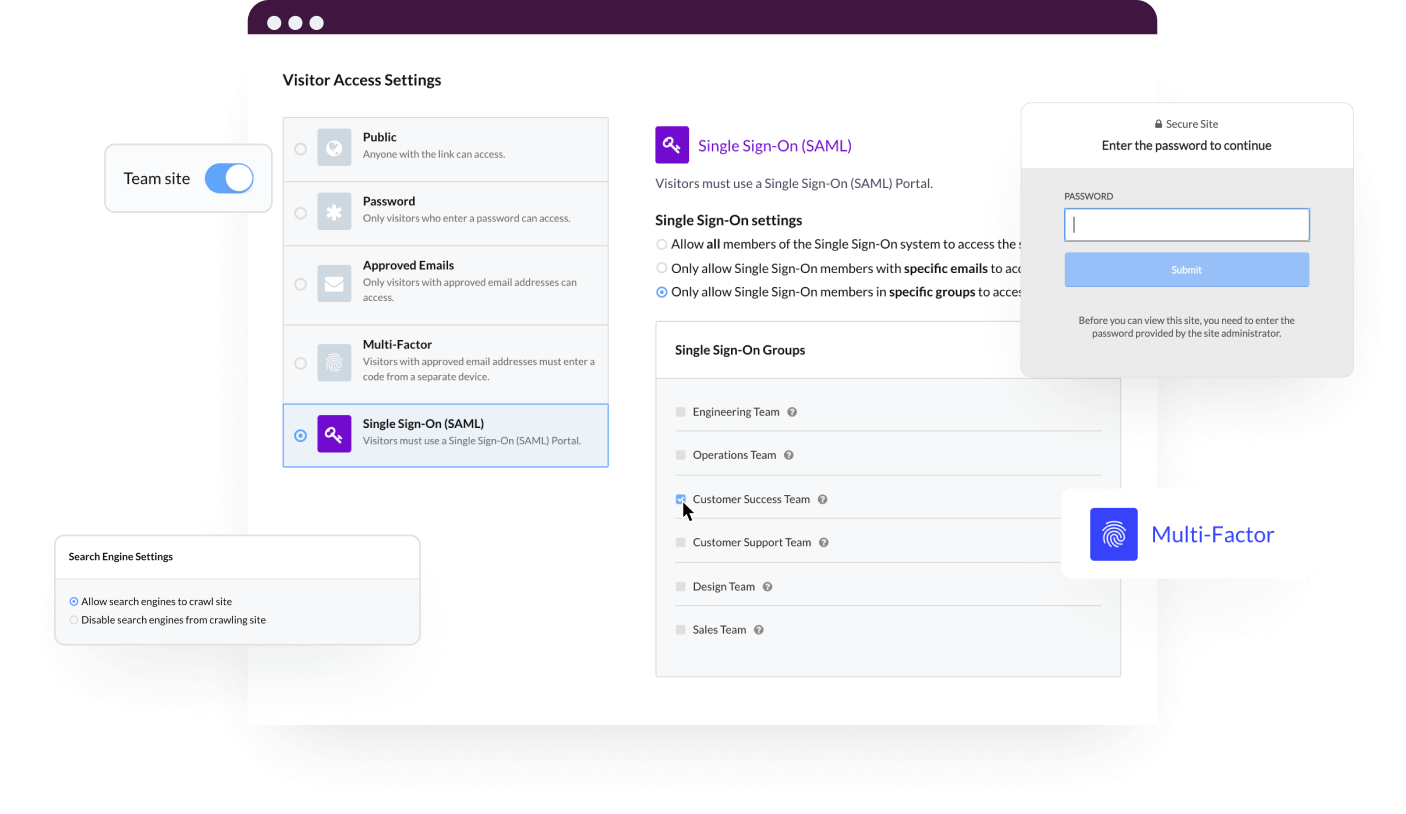This screenshot has width=1406, height=814.
Task: Select the Multi-Factor access radio button
Action: point(301,364)
